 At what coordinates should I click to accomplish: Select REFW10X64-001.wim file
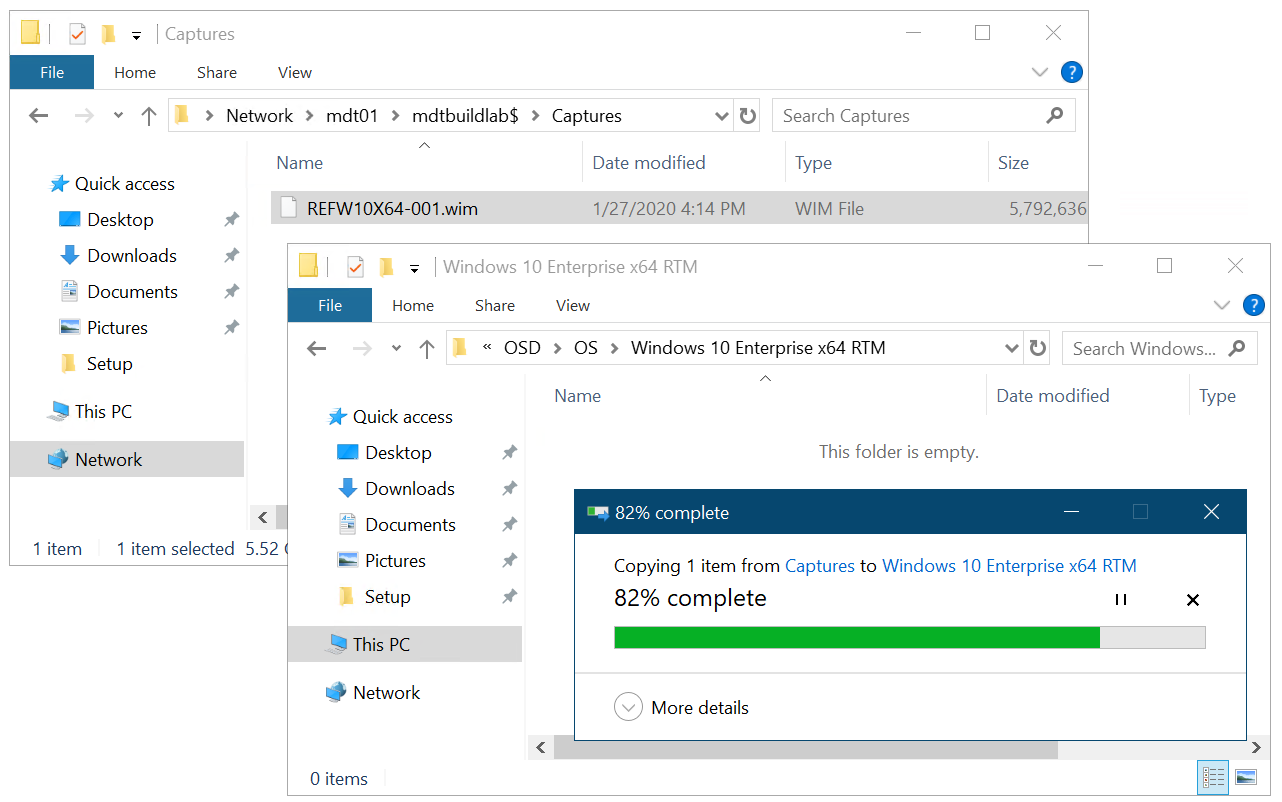(x=392, y=209)
